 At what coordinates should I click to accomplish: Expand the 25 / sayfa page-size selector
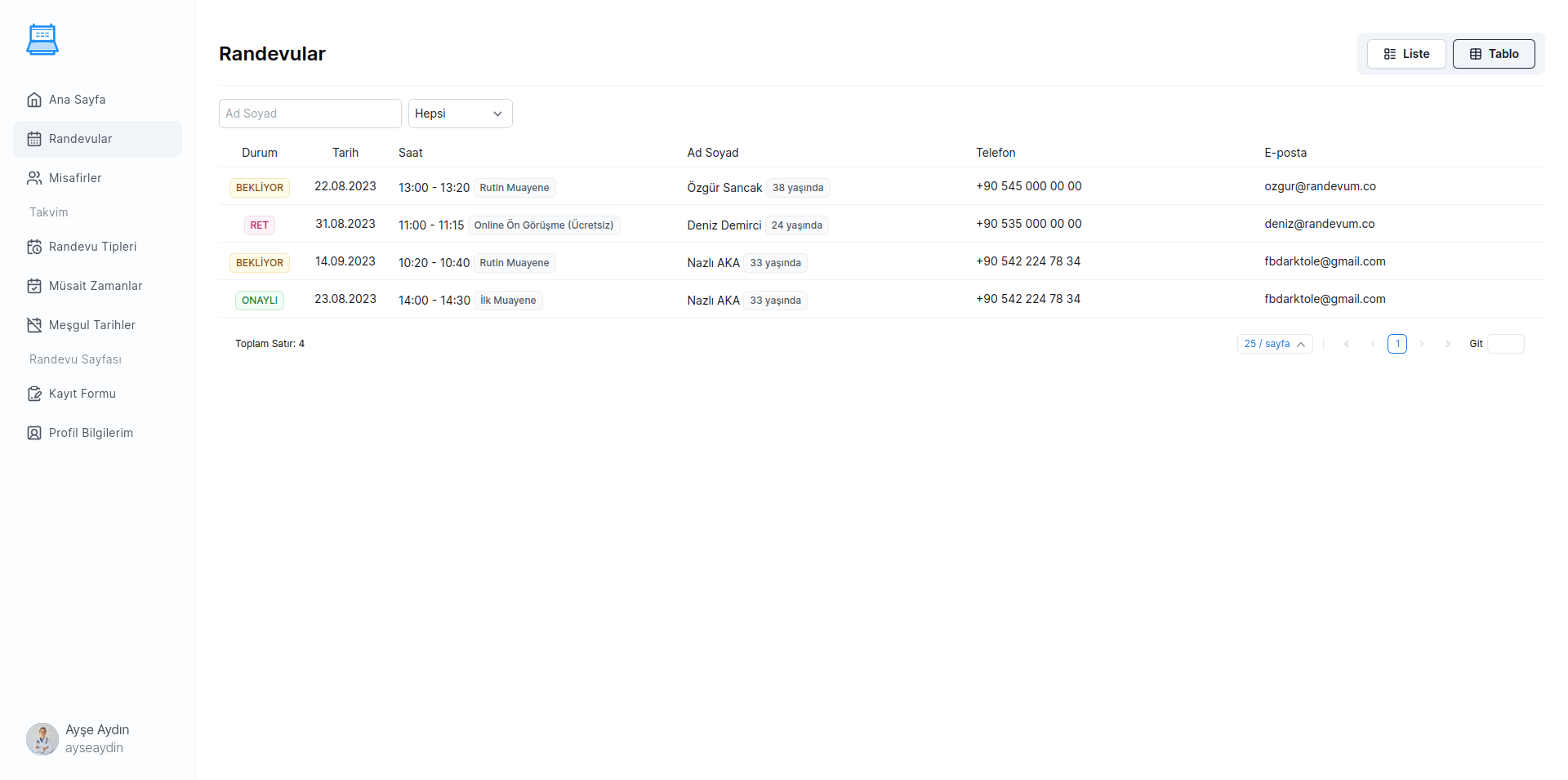(1275, 344)
